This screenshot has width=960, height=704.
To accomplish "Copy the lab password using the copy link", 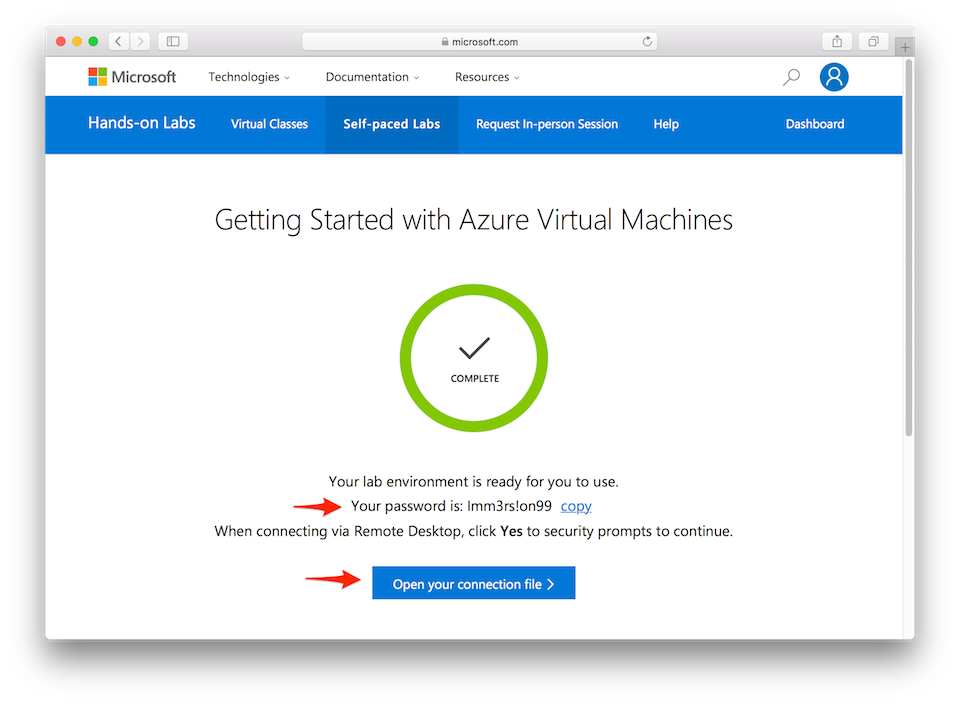I will (575, 506).
